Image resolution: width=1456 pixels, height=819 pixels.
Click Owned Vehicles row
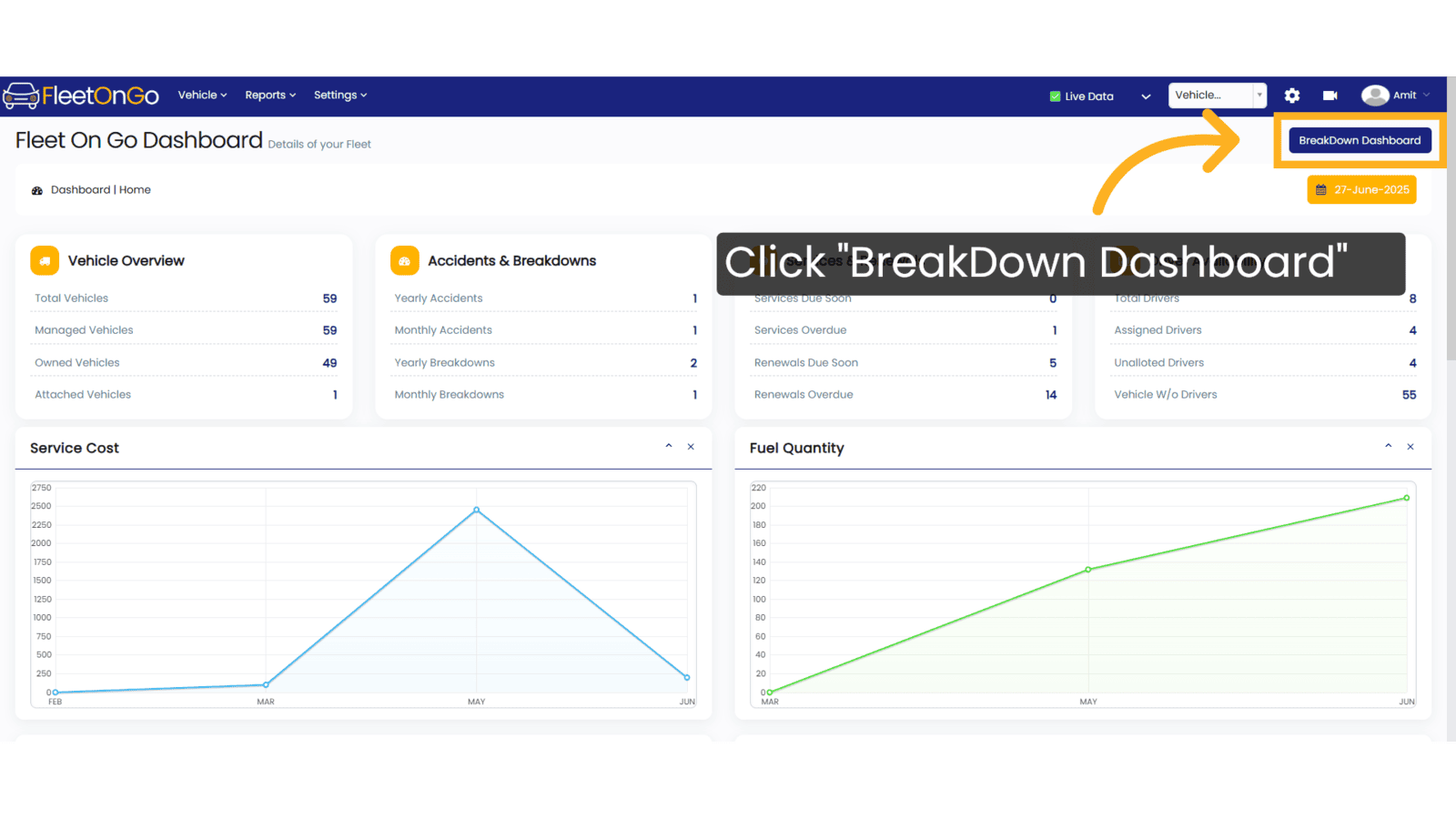pos(186,362)
